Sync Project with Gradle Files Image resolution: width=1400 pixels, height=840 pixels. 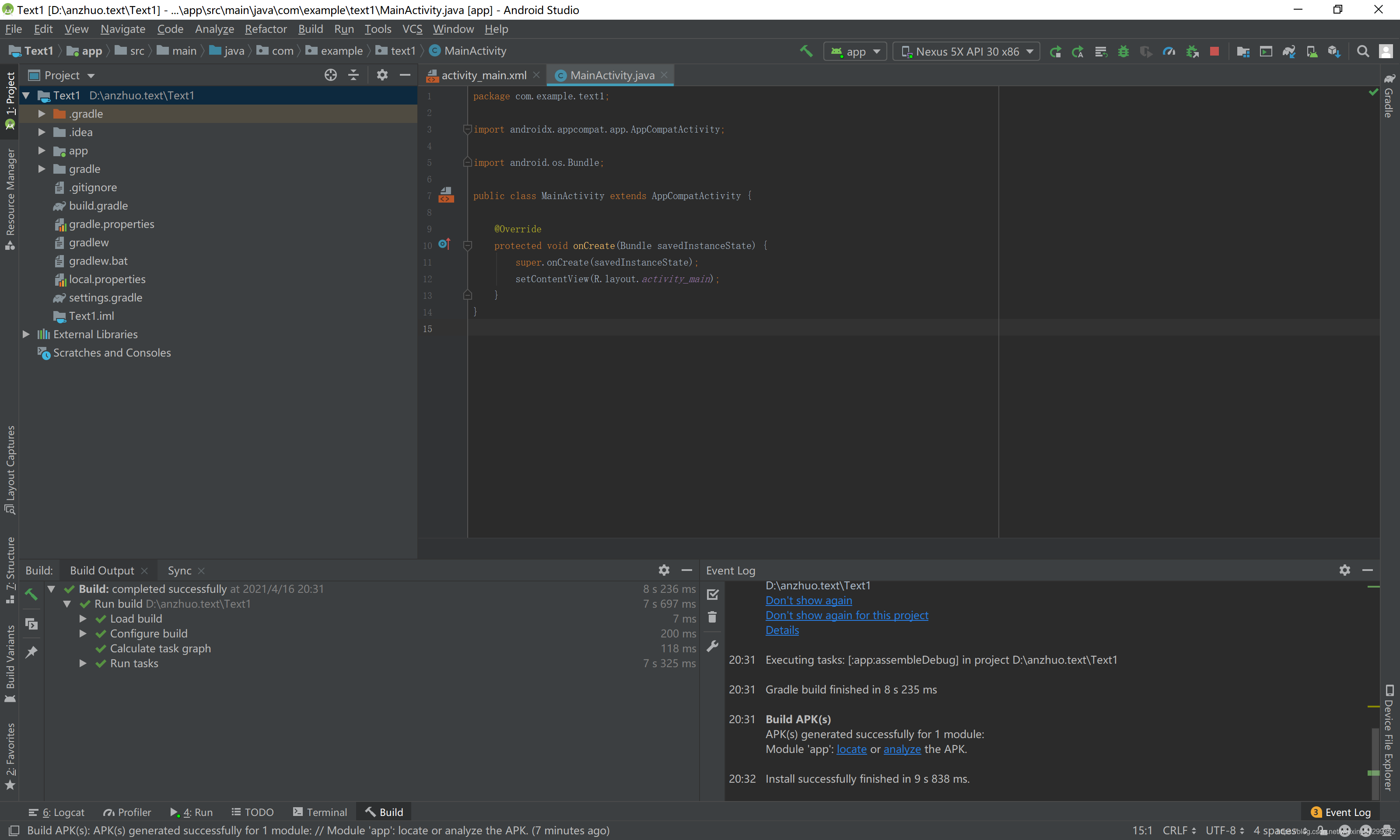tap(1289, 52)
